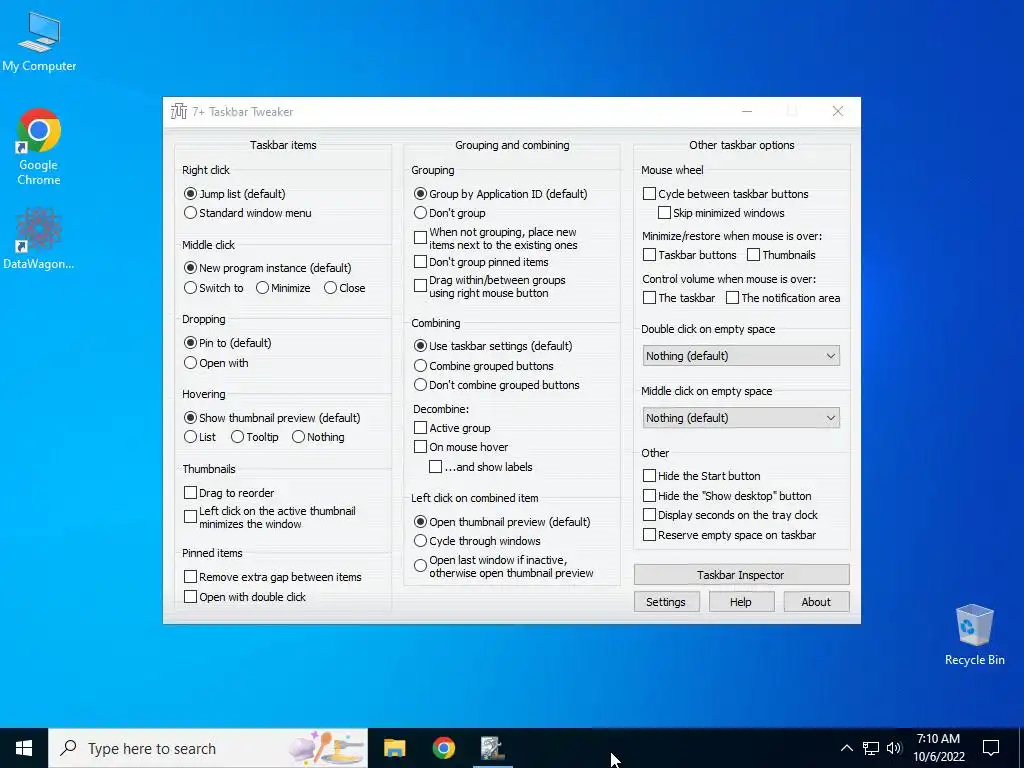
Task: Show hidden tray icons chevron
Action: (x=846, y=748)
